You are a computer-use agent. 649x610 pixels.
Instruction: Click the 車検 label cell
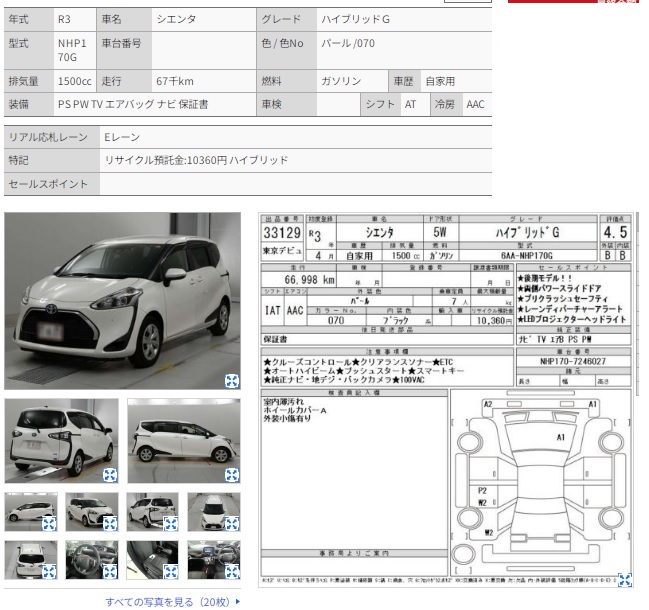click(286, 104)
